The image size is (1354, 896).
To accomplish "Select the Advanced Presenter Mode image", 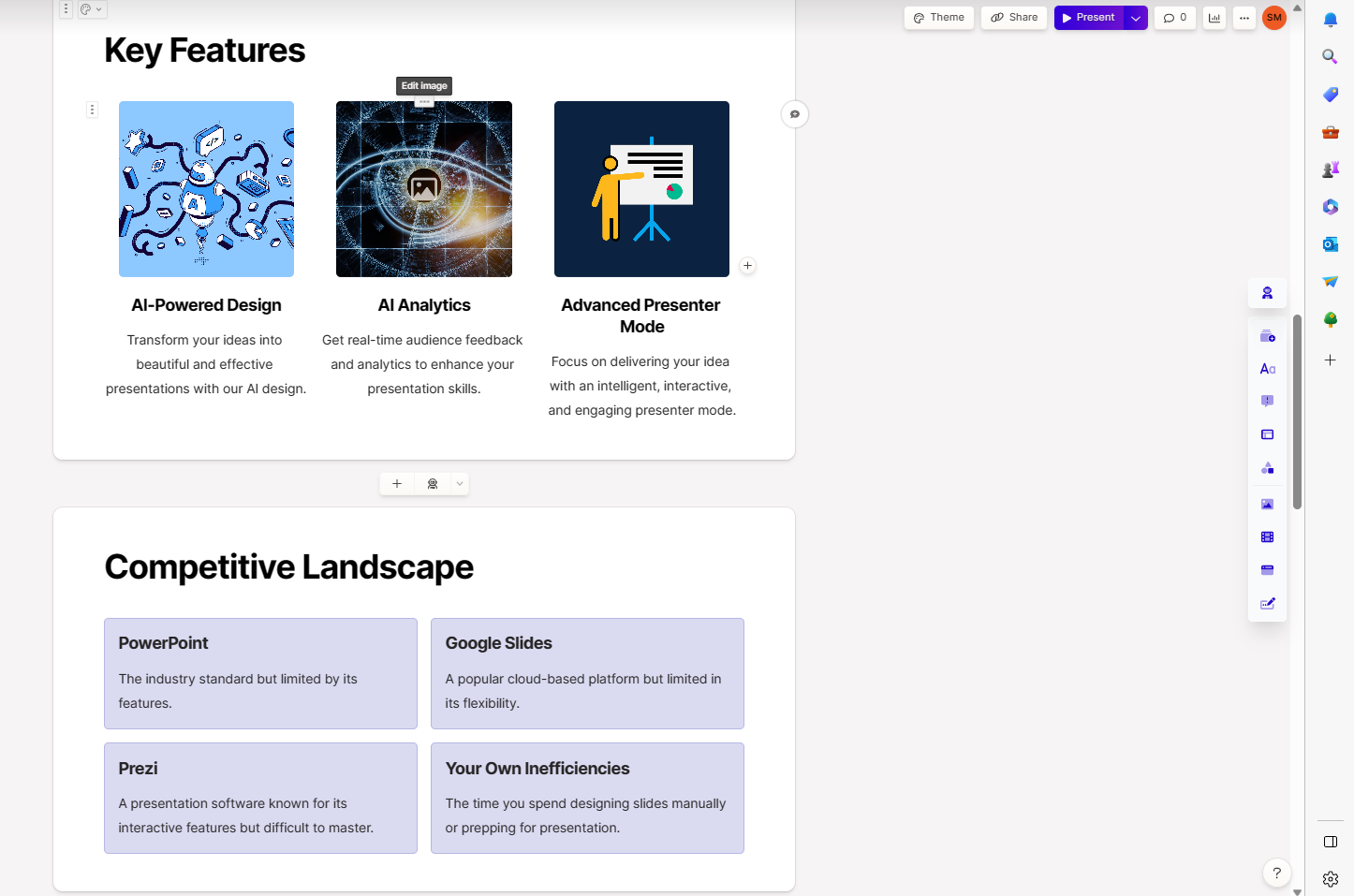I will click(641, 189).
